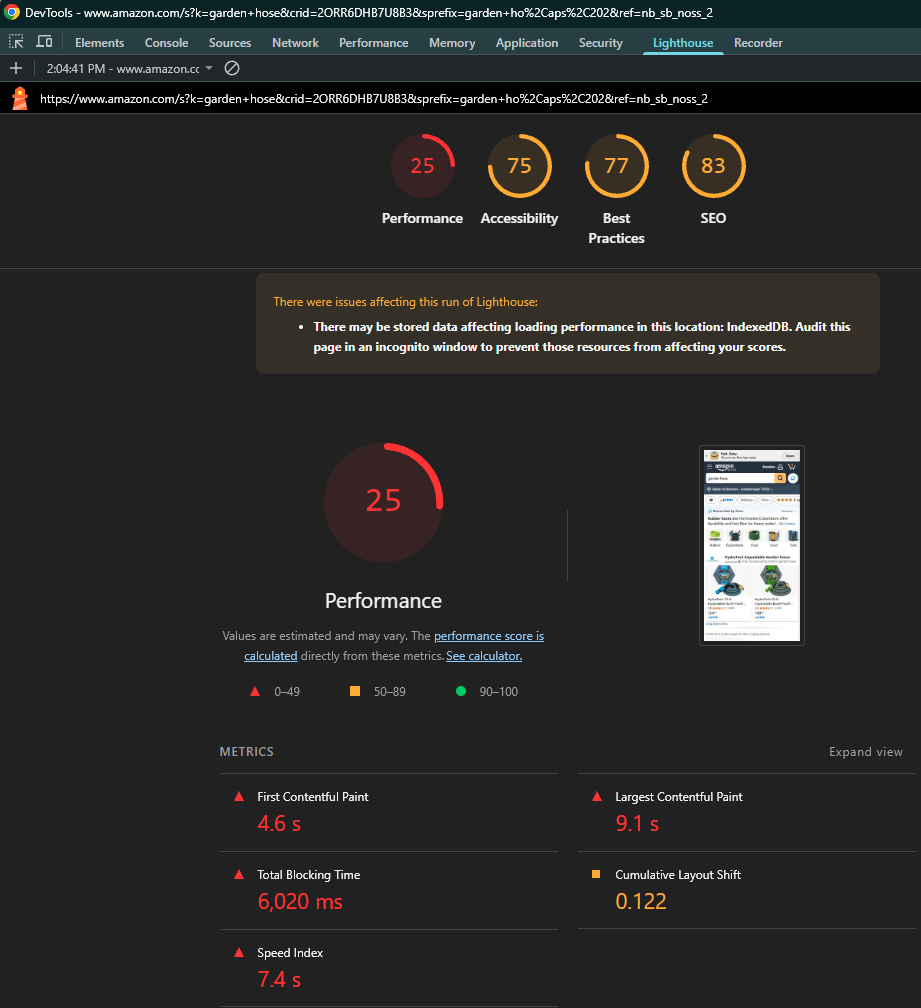Click the orange square beside Cumulative Layout Shift

[596, 874]
